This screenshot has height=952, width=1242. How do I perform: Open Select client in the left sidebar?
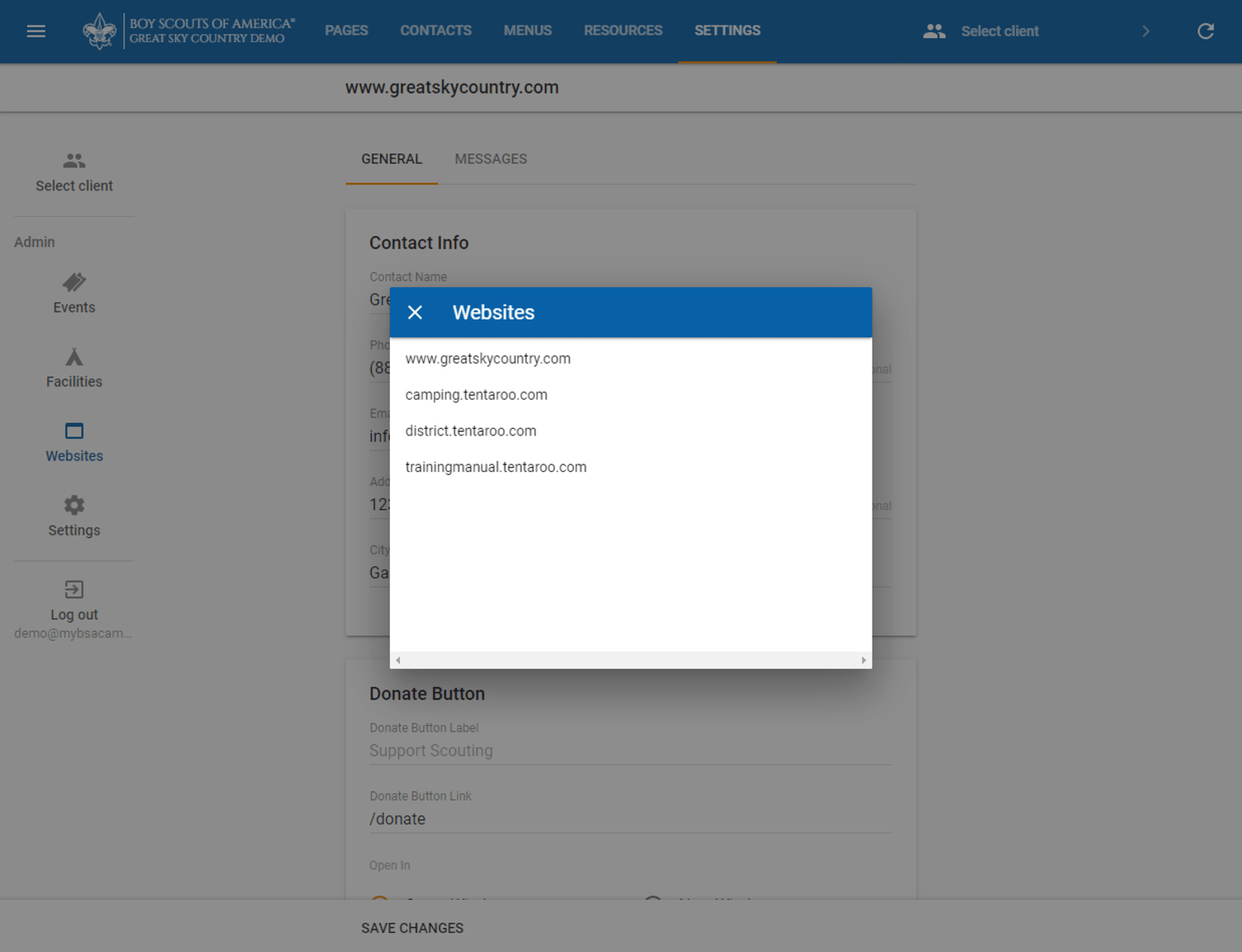[x=74, y=173]
